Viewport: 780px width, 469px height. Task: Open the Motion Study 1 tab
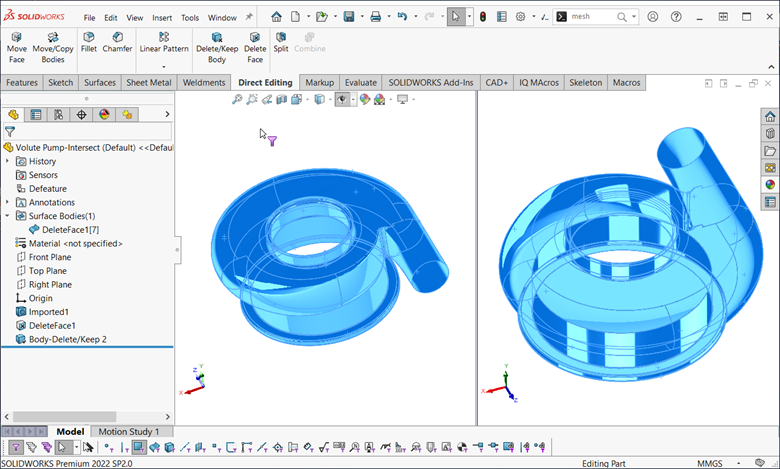pos(128,432)
